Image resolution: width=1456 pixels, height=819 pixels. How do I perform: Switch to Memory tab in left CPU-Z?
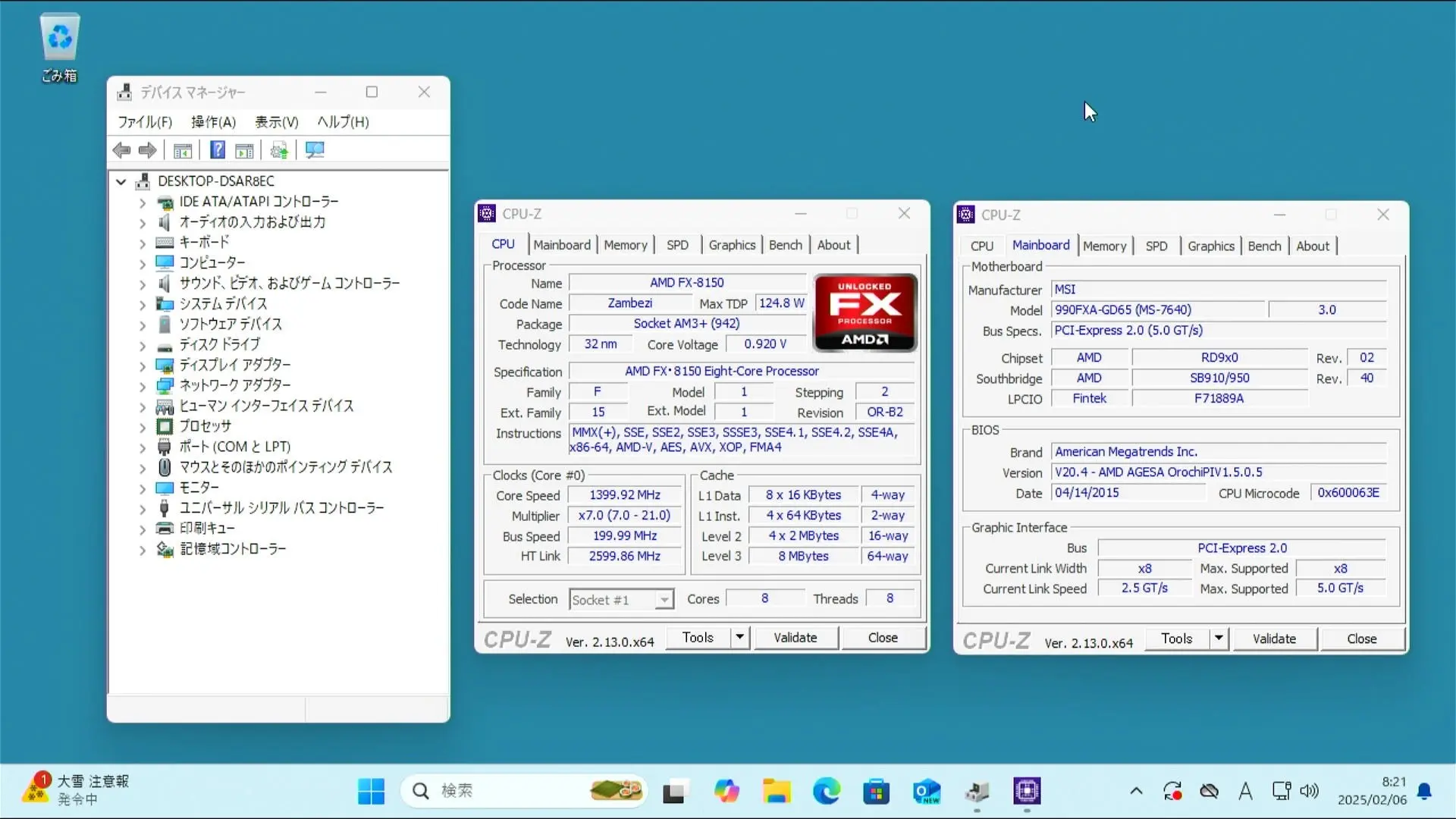click(x=625, y=245)
